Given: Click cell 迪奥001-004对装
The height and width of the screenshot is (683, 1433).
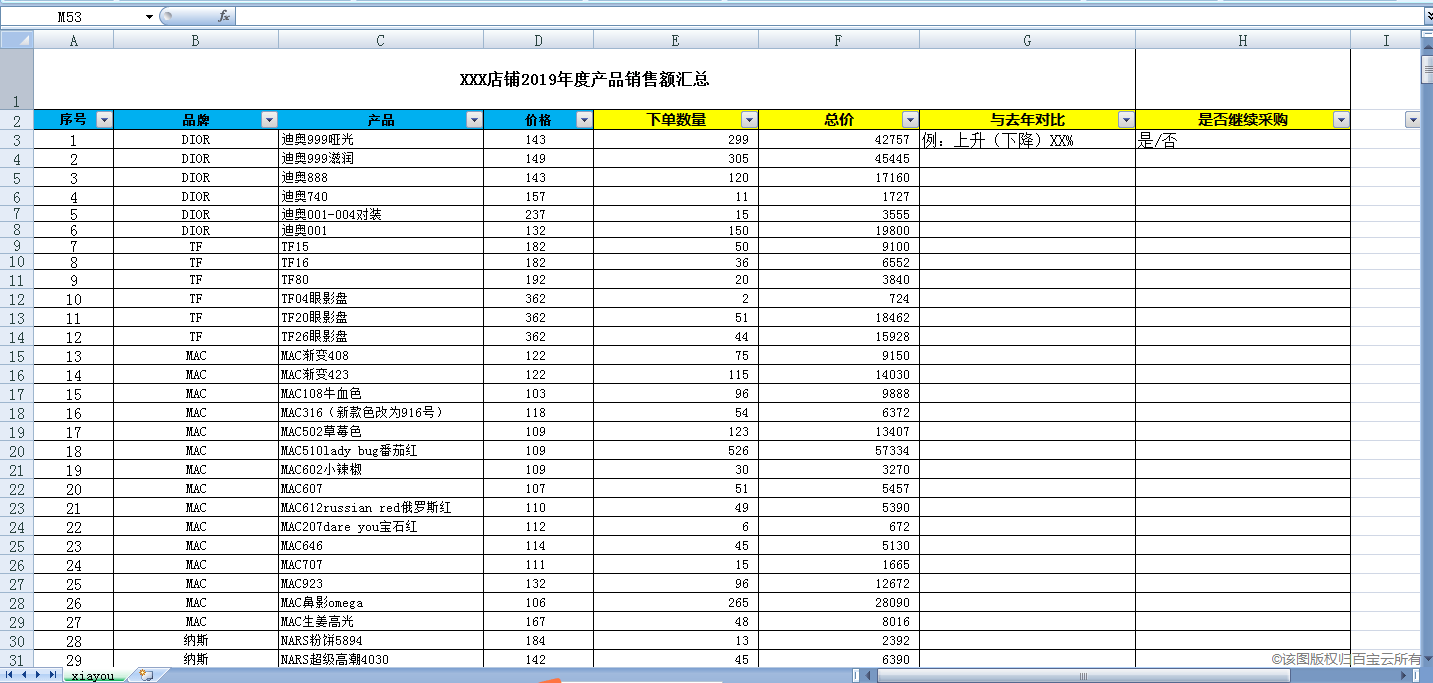Looking at the screenshot, I should pos(381,214).
